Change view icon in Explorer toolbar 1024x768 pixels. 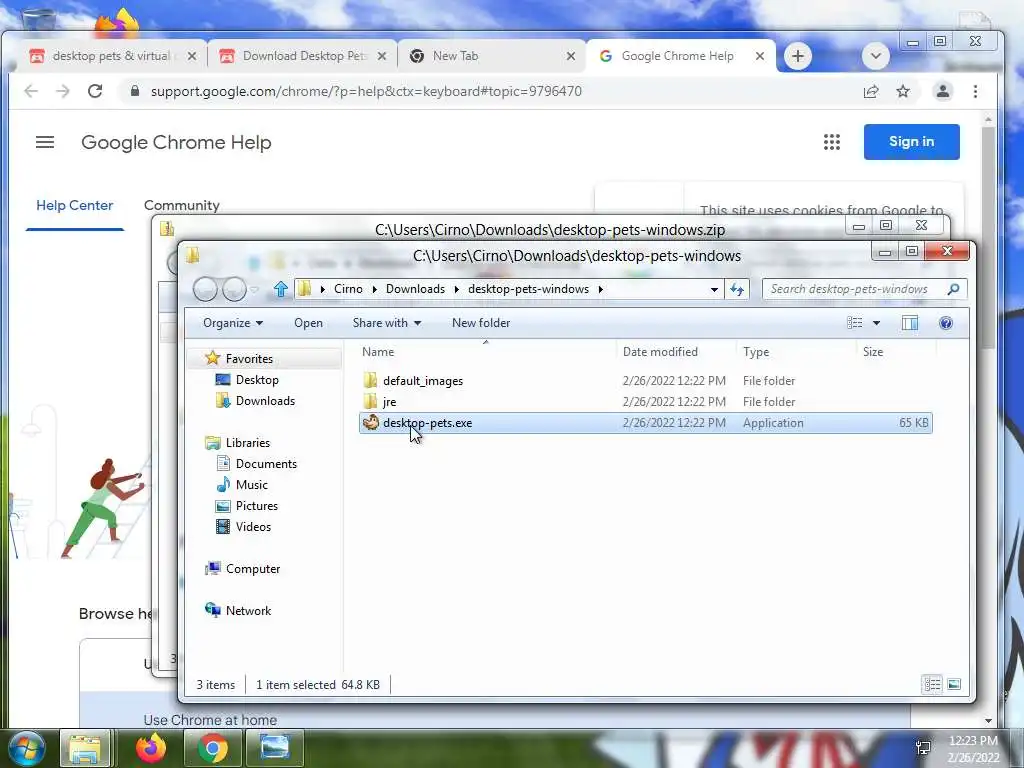854,323
